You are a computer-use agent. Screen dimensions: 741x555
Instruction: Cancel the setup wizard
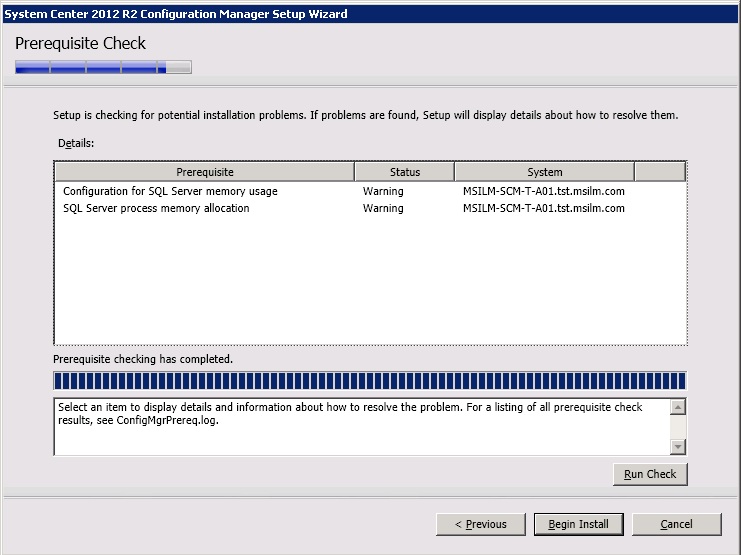pos(676,524)
